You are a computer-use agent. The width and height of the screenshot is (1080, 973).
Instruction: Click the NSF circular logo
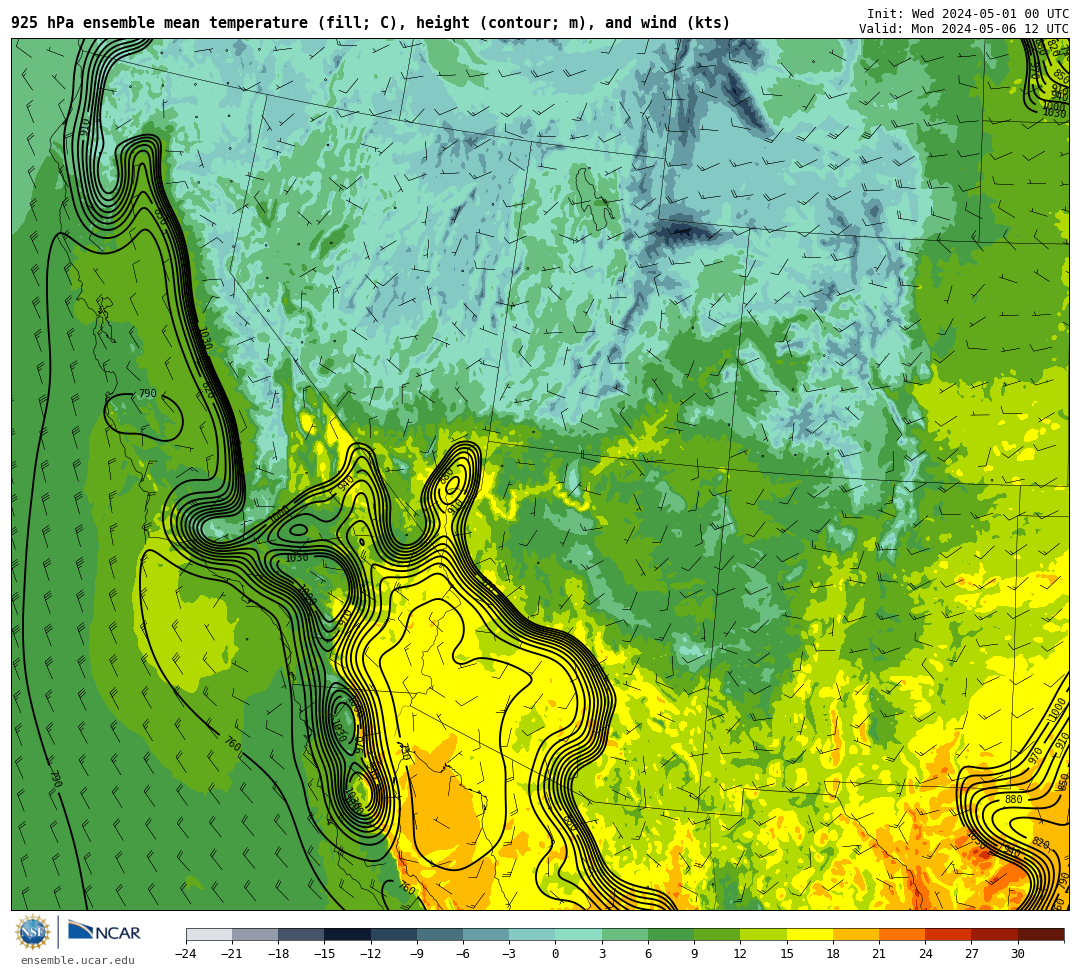coord(33,932)
